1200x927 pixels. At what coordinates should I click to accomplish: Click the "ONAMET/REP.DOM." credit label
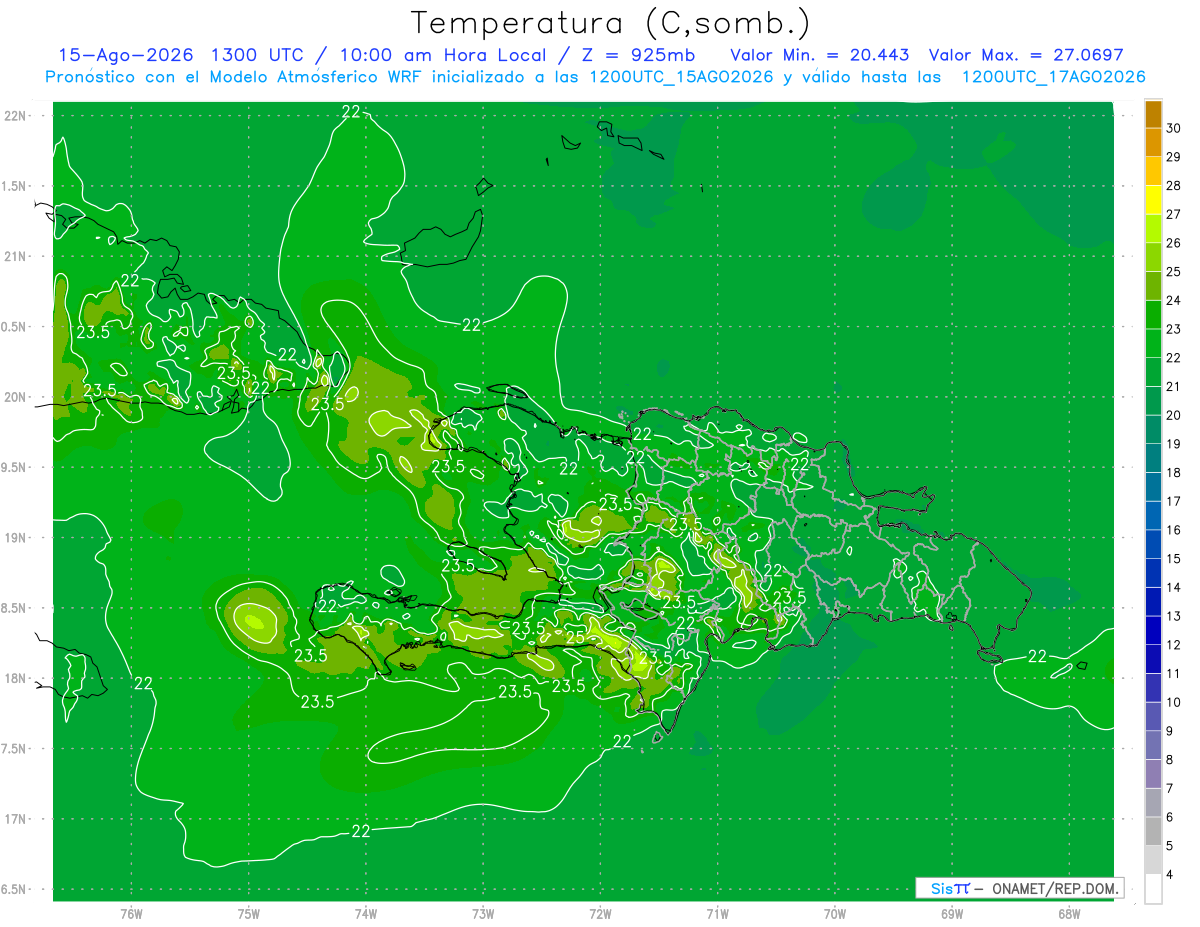click(x=1055, y=888)
